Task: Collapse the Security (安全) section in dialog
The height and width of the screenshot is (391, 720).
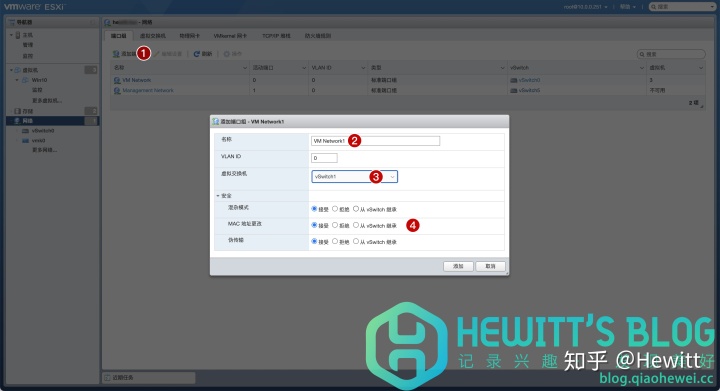Action: tap(218, 196)
